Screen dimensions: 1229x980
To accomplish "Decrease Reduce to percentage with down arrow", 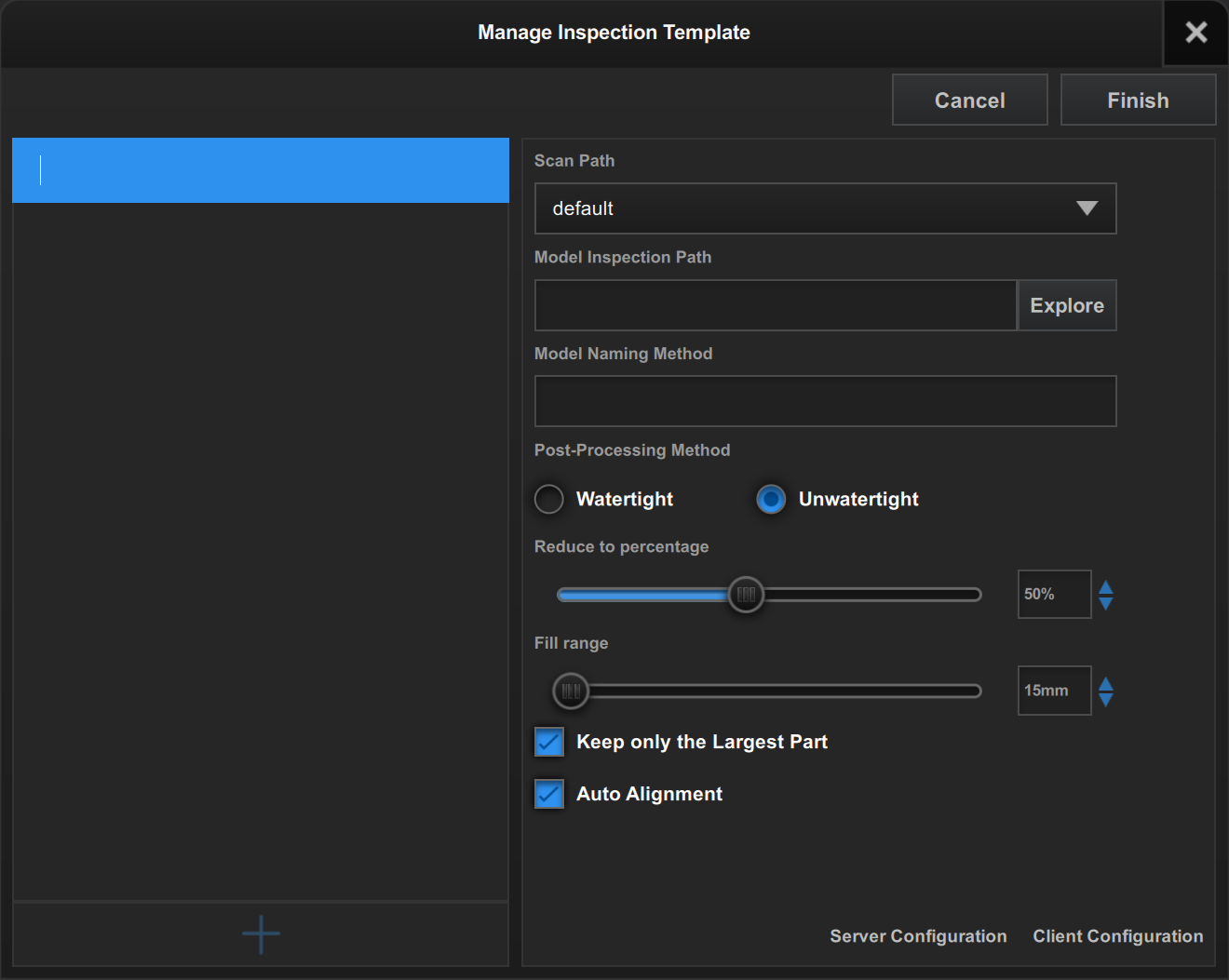I will [1106, 603].
